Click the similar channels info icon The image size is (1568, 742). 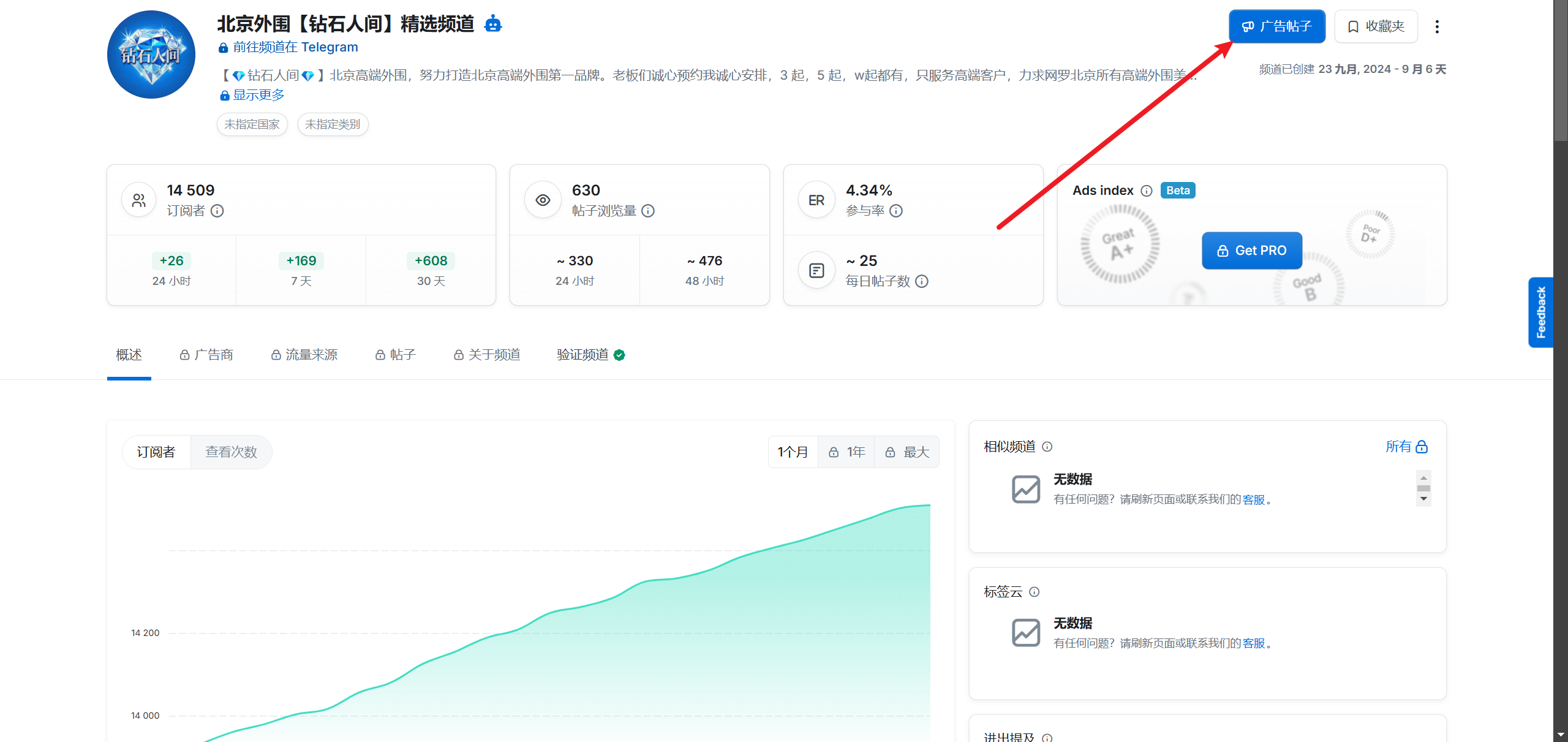pos(1047,447)
